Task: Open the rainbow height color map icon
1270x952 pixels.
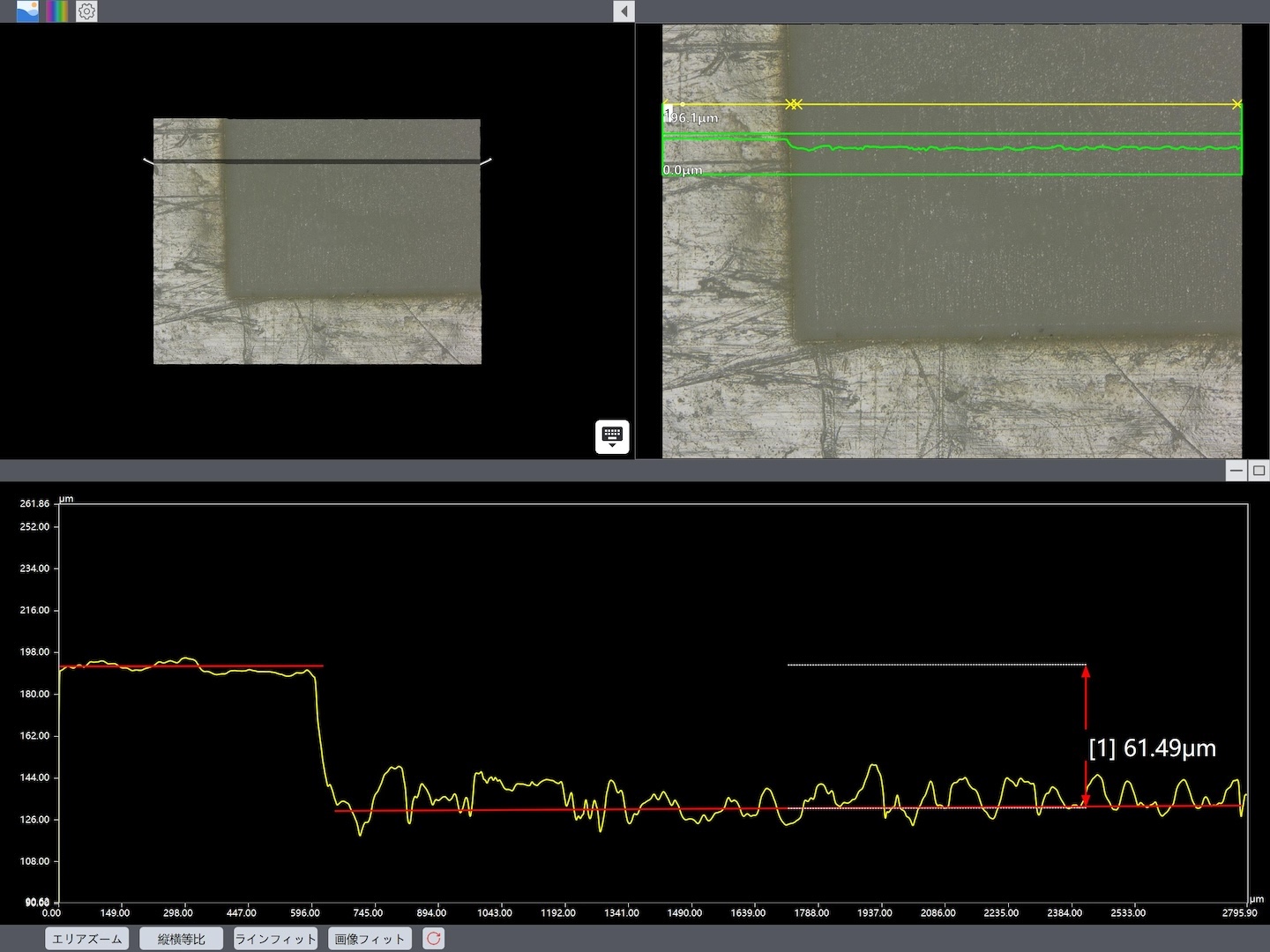Action: (56, 11)
